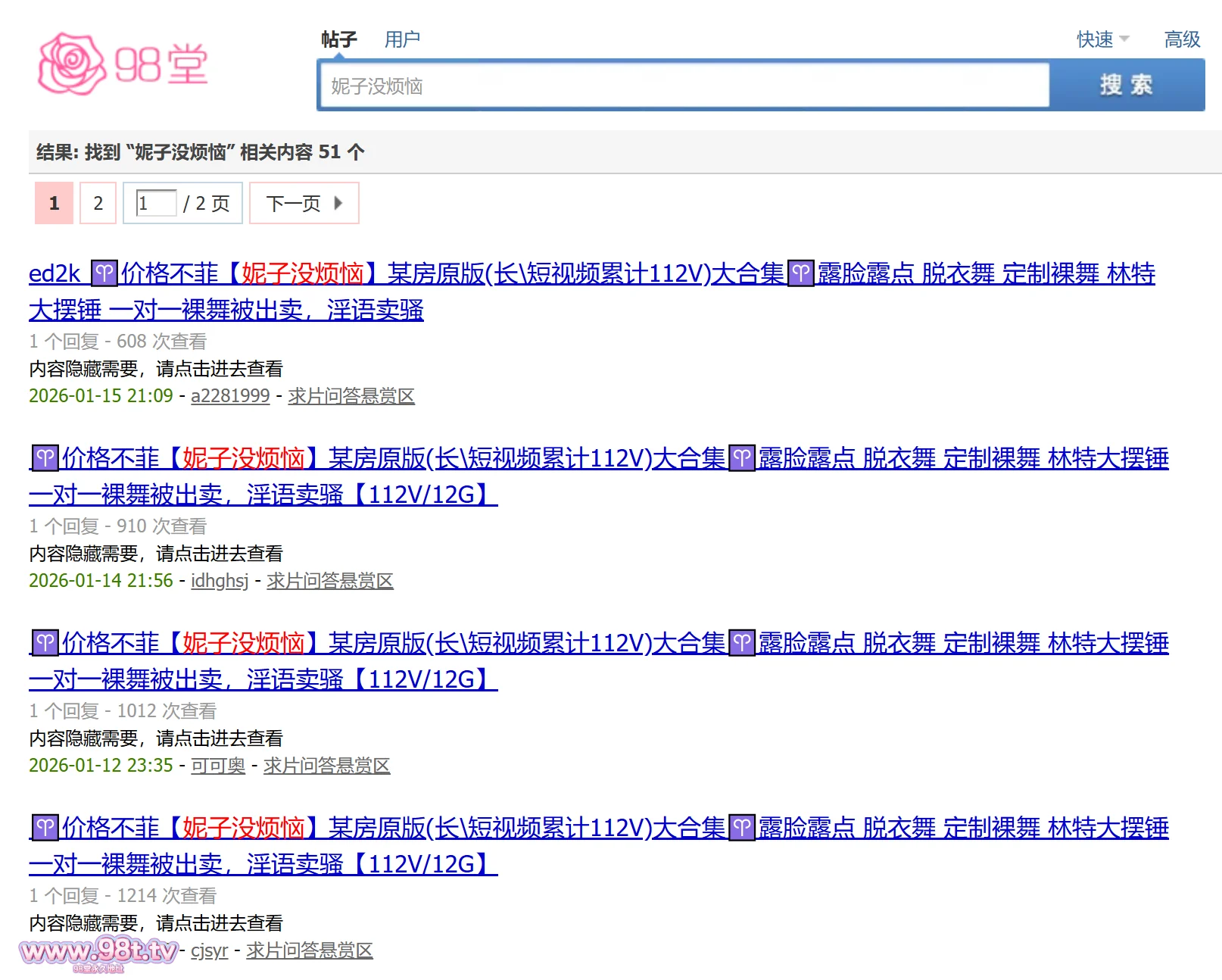Image resolution: width=1222 pixels, height=980 pixels.
Task: Click the page number jump input box
Action: coord(156,203)
